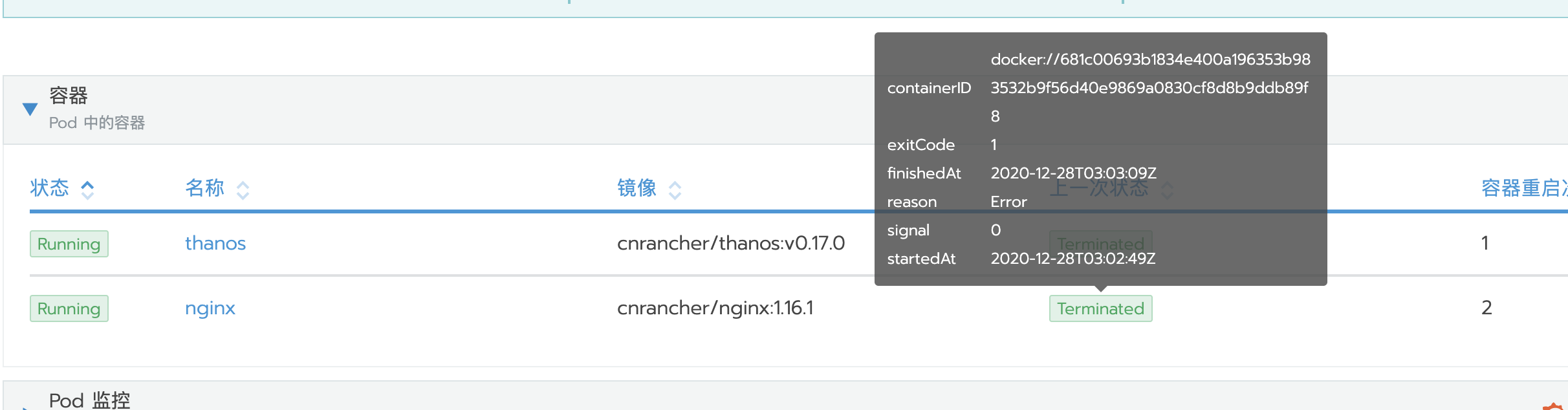Click the Terminated badge in the nginx row
This screenshot has width=1568, height=410.
coord(1100,308)
